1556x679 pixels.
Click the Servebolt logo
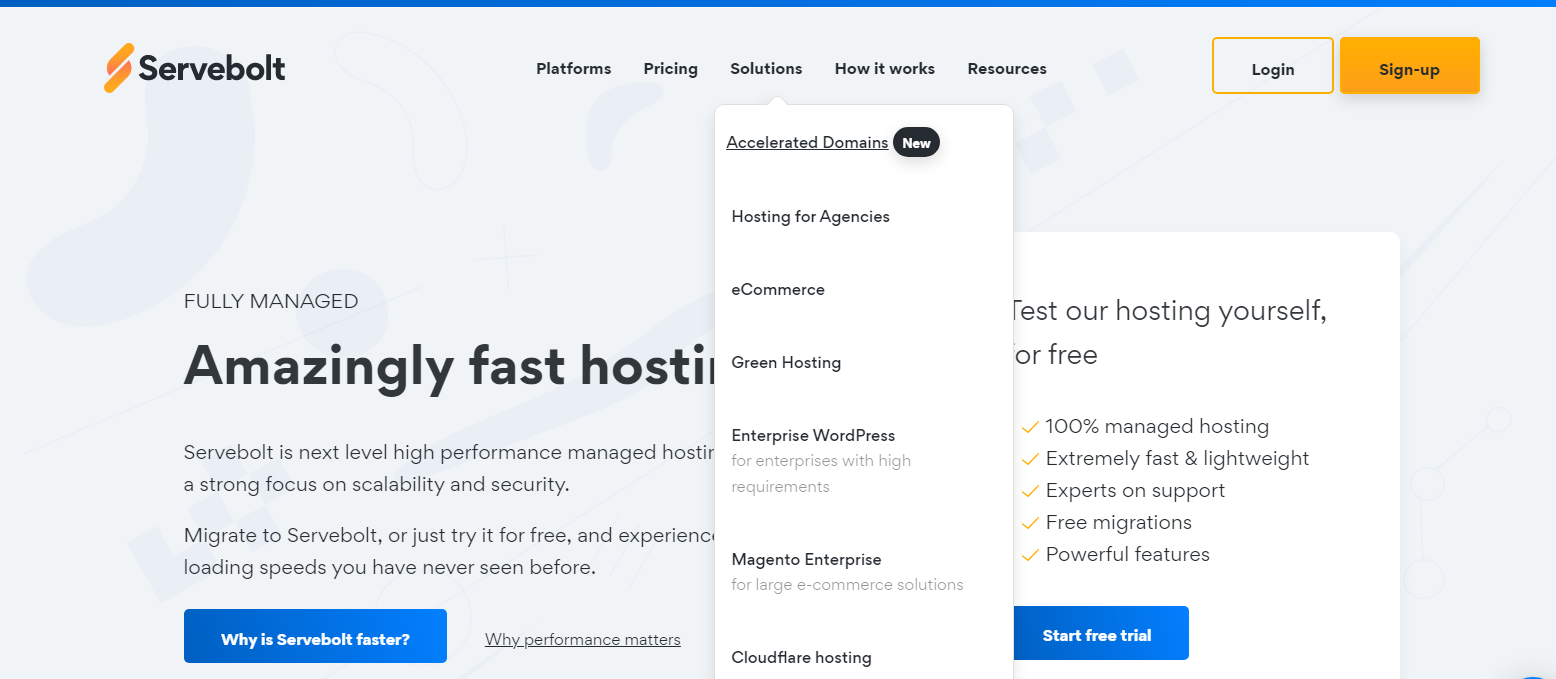tap(195, 68)
